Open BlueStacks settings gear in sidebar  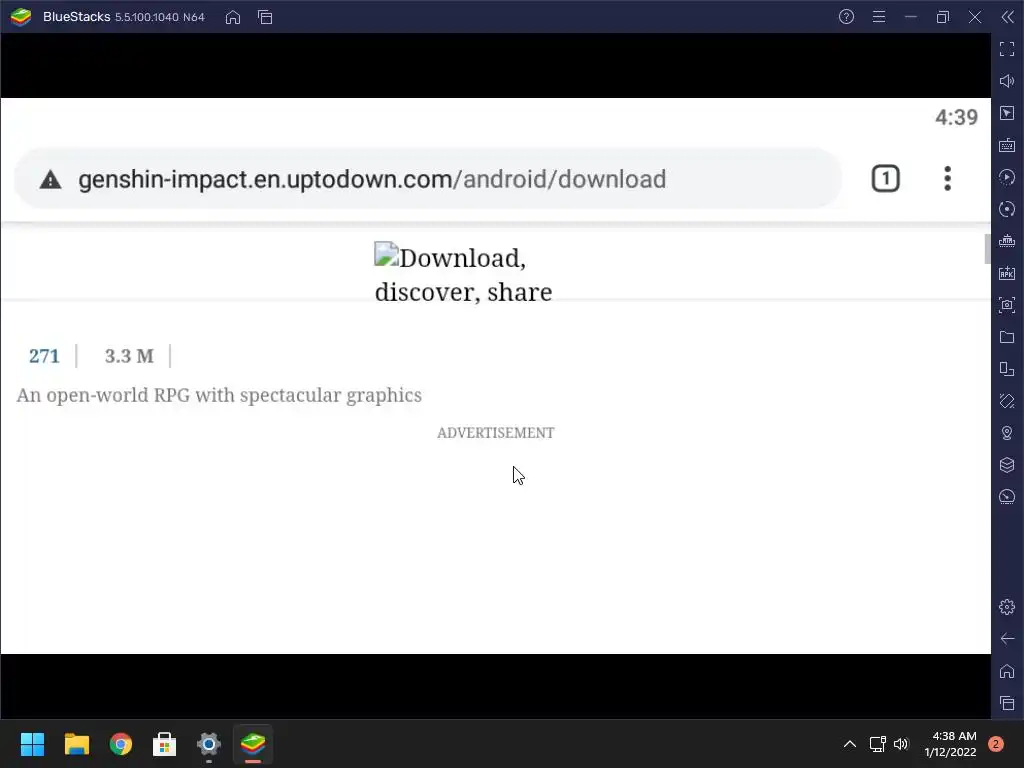pos(1007,607)
